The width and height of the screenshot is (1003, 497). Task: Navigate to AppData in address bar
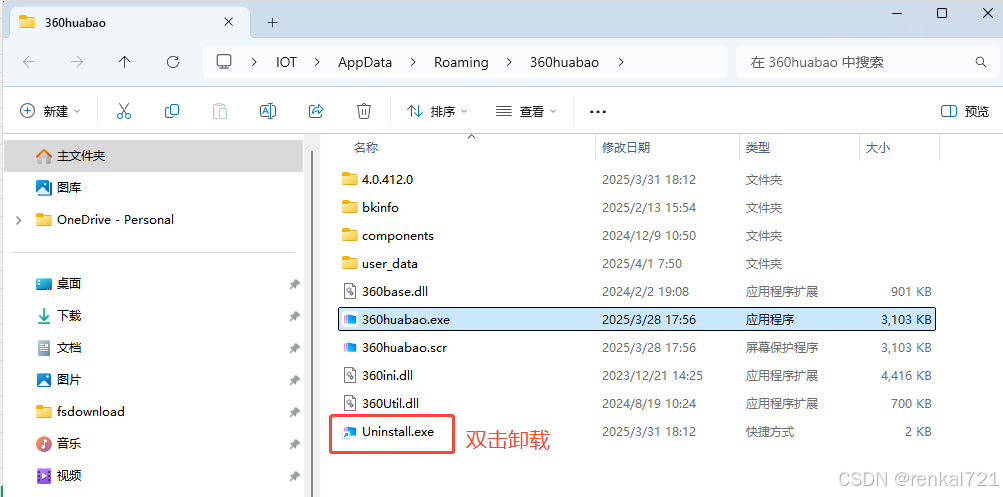(365, 62)
